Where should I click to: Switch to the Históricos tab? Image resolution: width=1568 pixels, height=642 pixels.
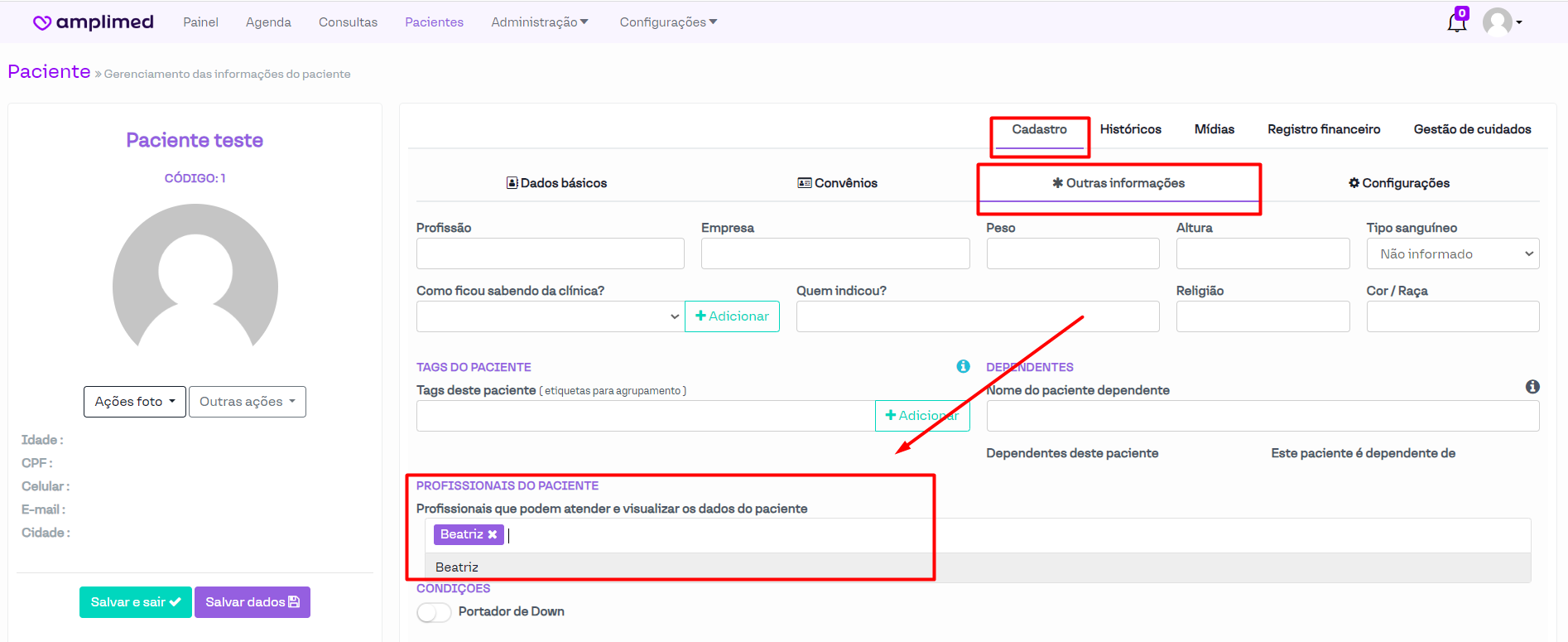1130,129
